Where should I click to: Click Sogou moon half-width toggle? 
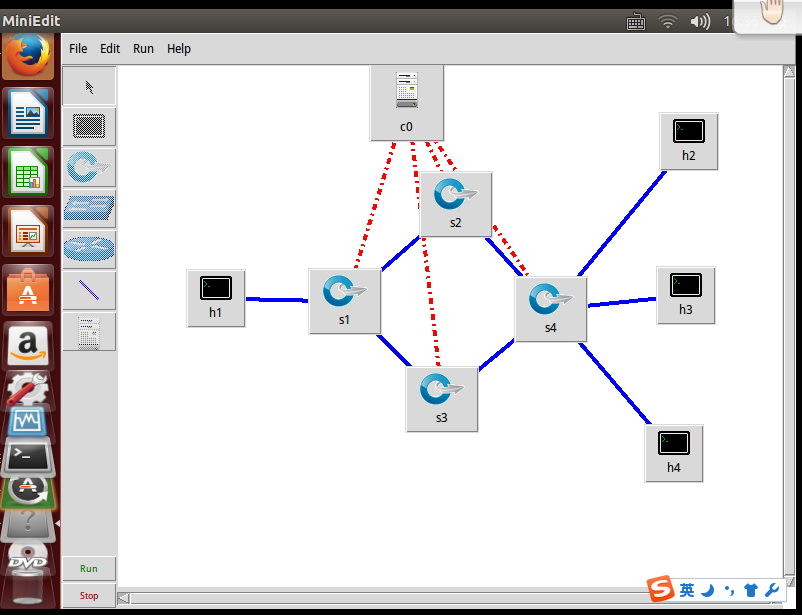click(708, 591)
